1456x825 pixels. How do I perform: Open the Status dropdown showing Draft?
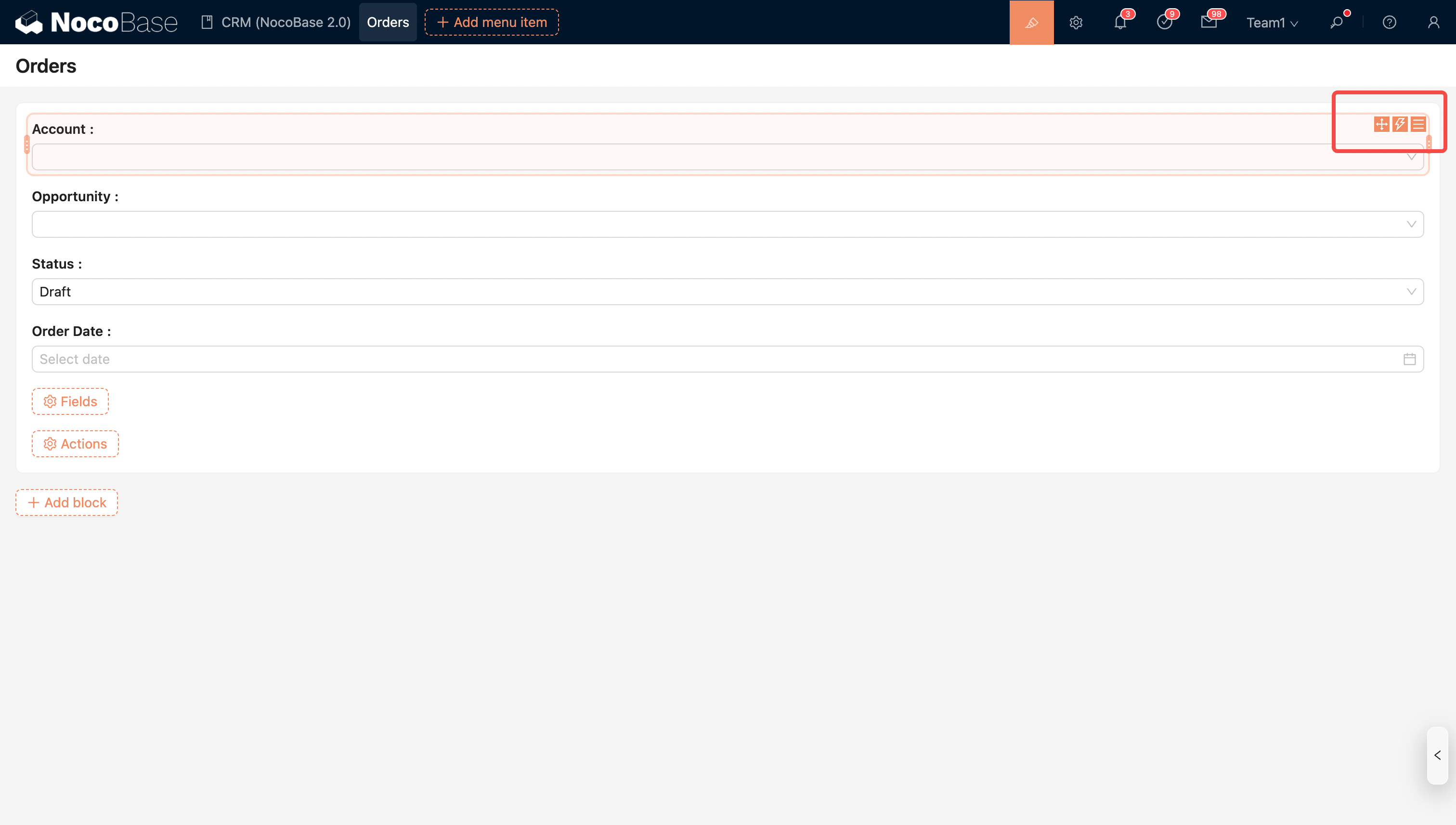tap(727, 292)
